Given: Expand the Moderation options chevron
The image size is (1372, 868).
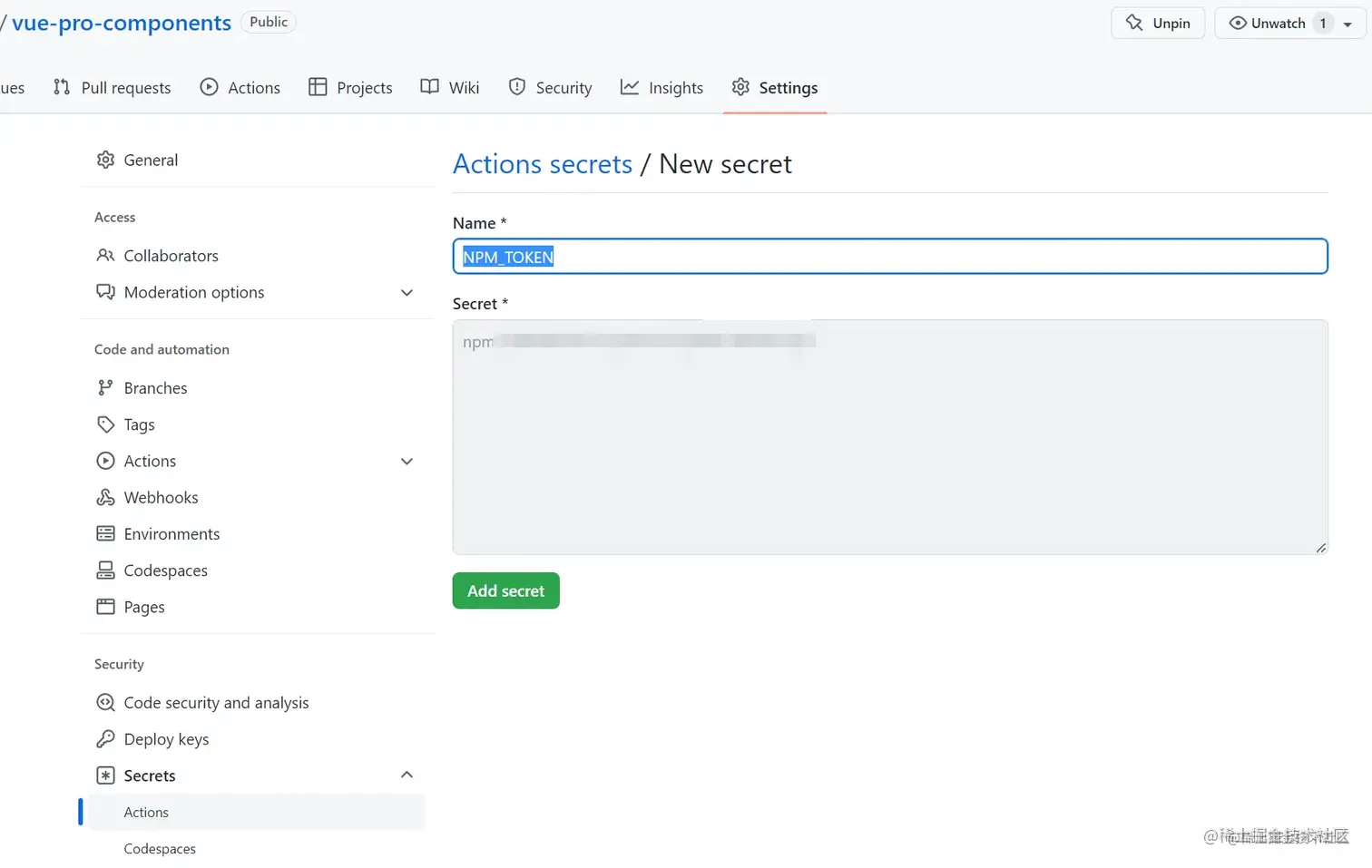Looking at the screenshot, I should [x=407, y=292].
